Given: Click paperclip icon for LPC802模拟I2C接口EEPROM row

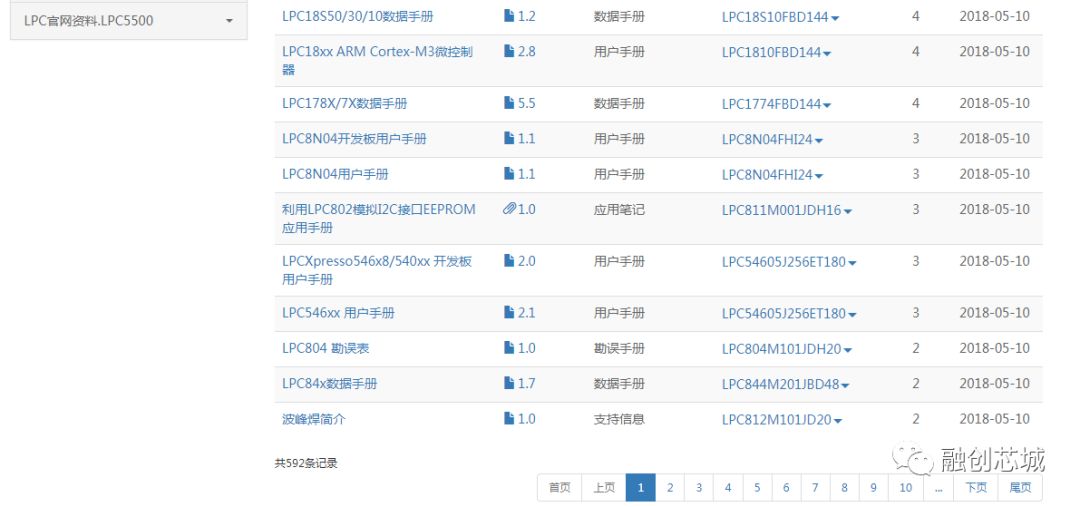Looking at the screenshot, I should [509, 209].
